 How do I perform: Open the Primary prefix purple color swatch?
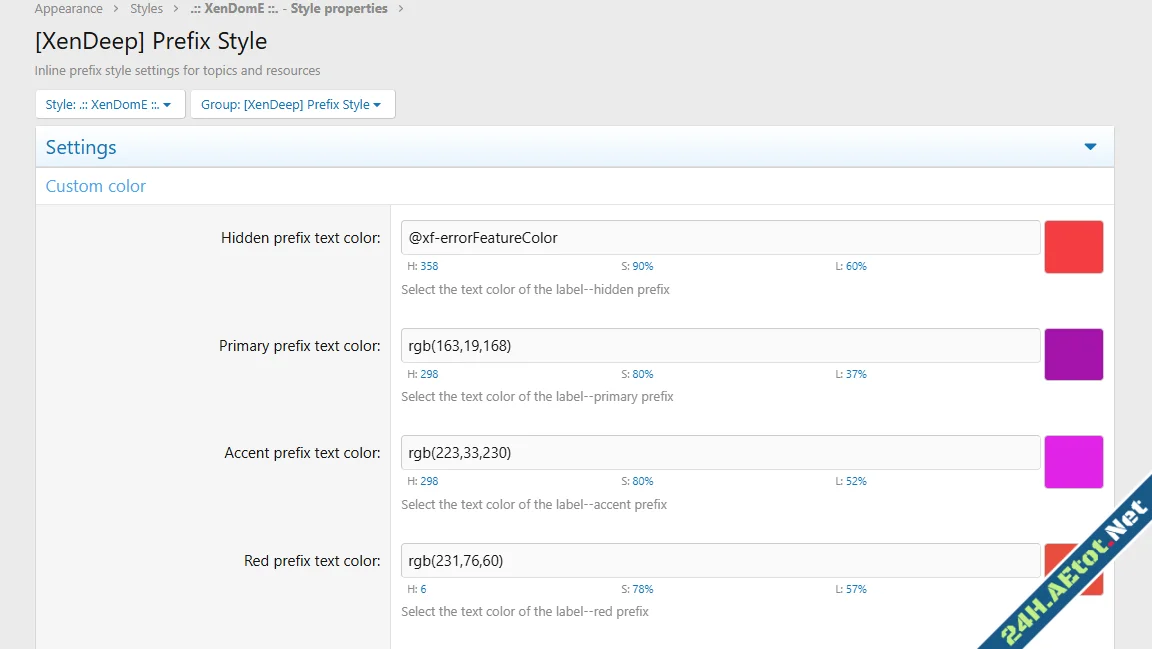coord(1073,355)
